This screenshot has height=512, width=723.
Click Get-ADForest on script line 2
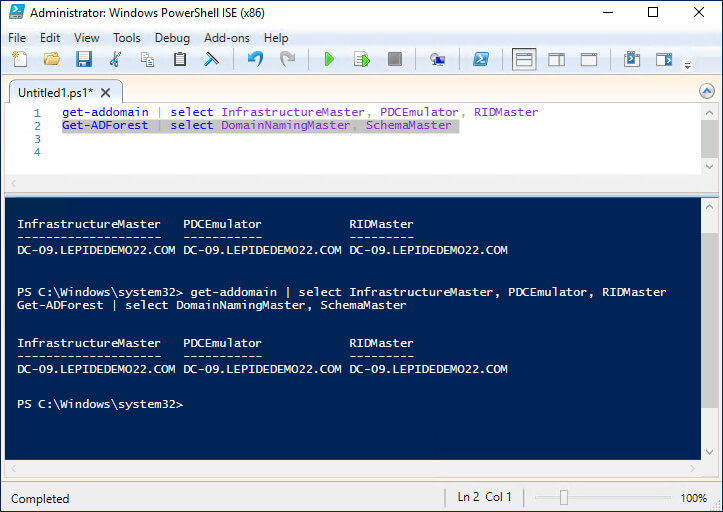coord(105,125)
